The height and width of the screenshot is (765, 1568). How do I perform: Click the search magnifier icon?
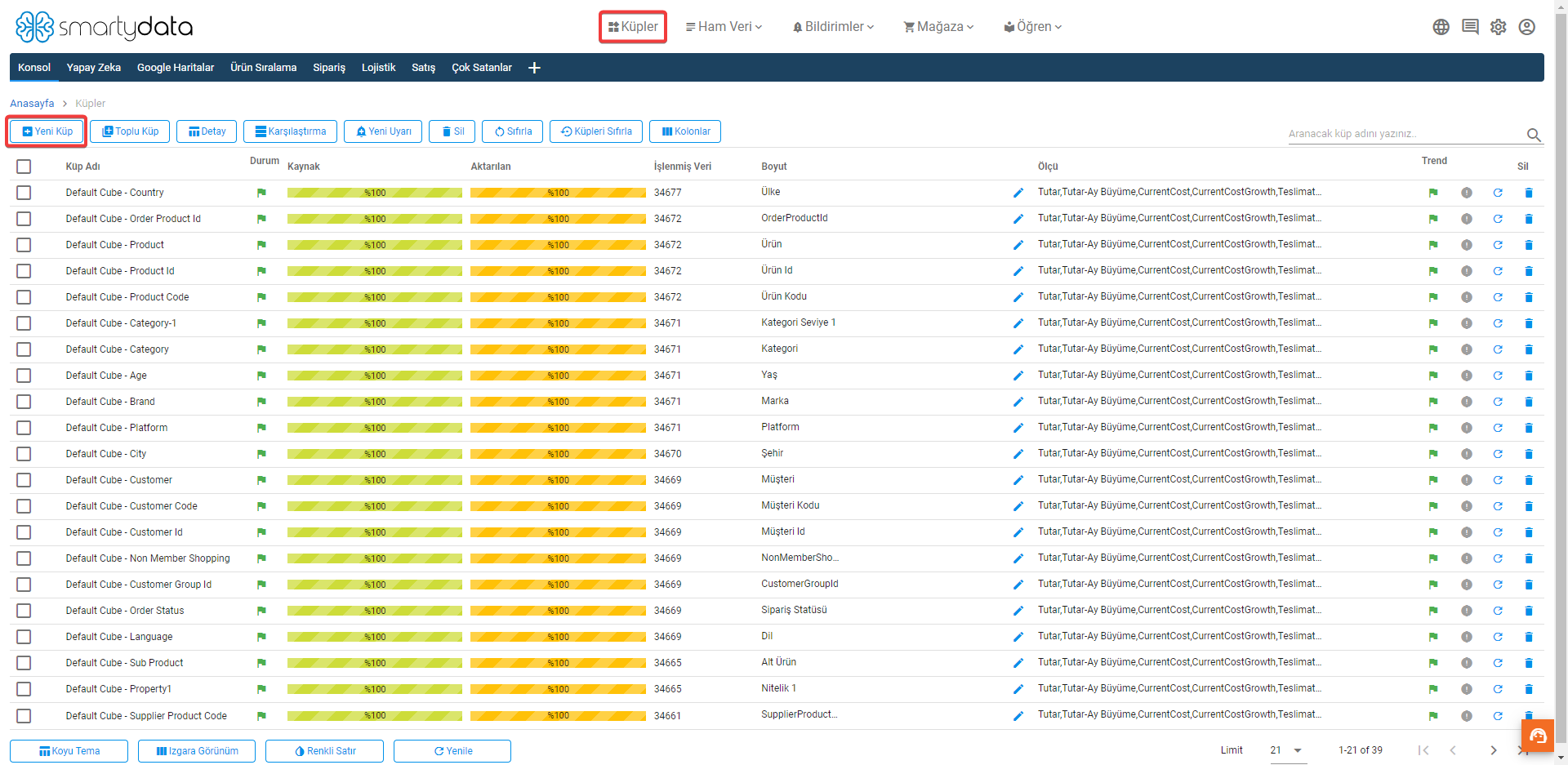pyautogui.click(x=1534, y=135)
